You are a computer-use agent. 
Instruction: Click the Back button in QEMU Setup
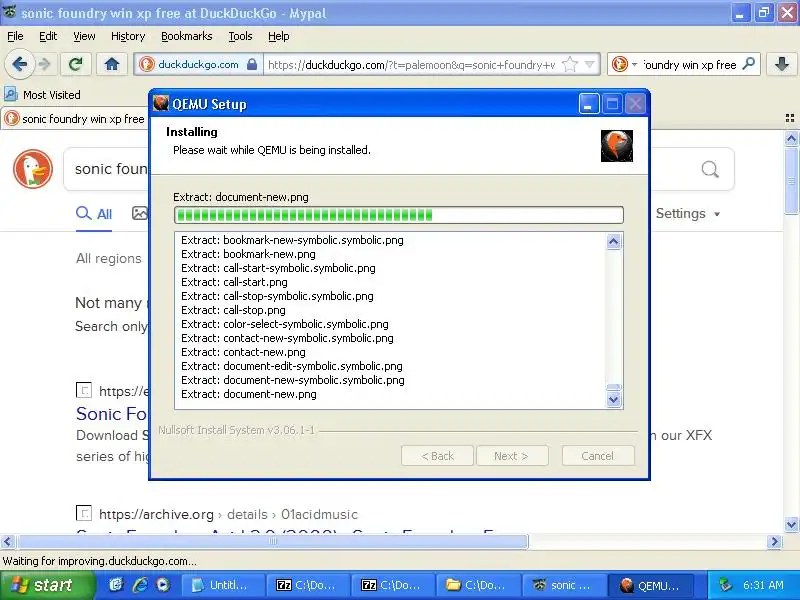coord(437,456)
